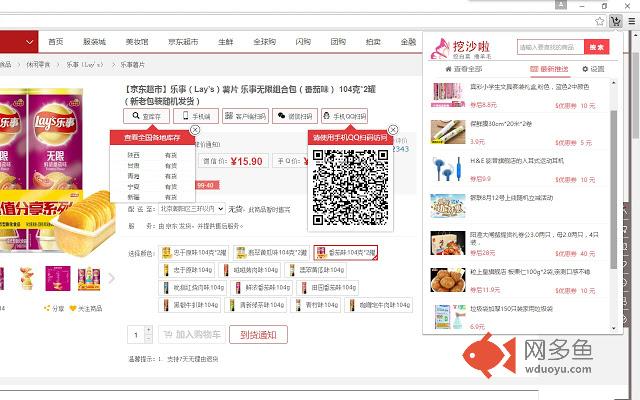This screenshot has width=640, height=400.
Task: Open the 闪购 nav item
Action: click(x=303, y=42)
